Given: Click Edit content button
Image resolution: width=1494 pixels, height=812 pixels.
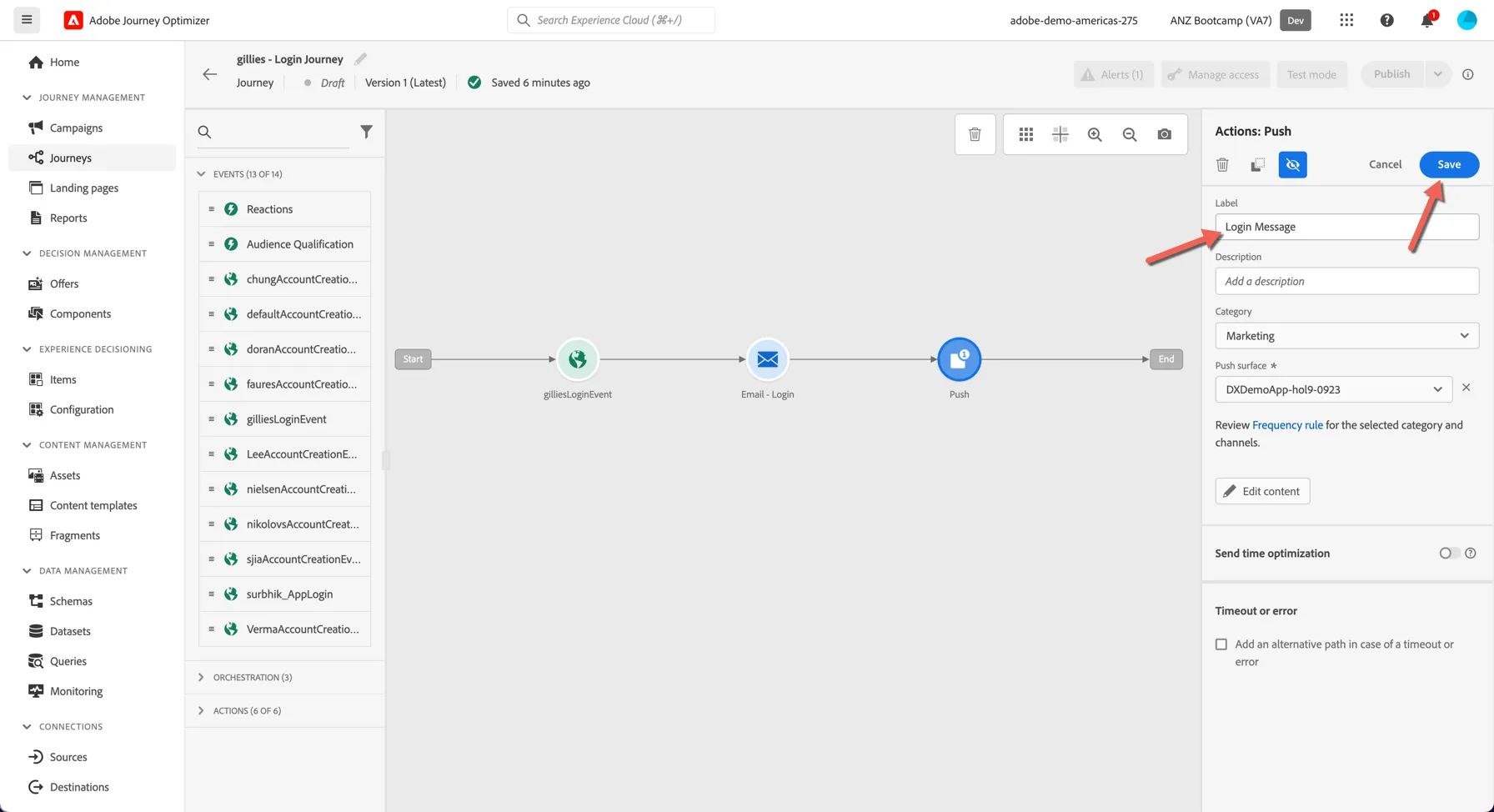Looking at the screenshot, I should pyautogui.click(x=1262, y=491).
